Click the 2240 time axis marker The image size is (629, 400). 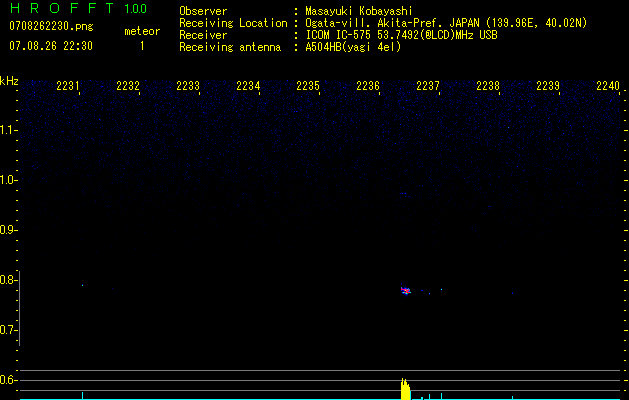click(608, 86)
